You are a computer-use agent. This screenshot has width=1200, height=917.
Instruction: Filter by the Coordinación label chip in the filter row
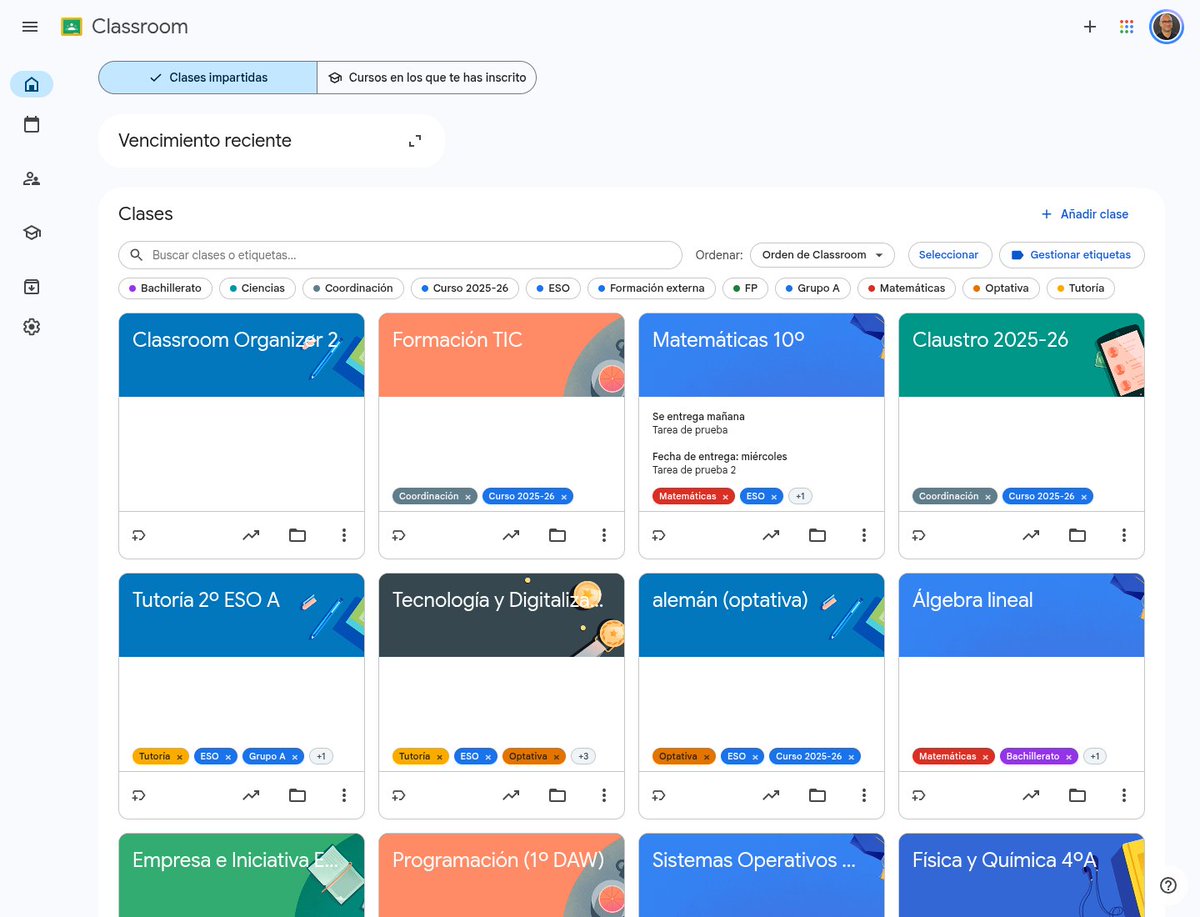353,288
